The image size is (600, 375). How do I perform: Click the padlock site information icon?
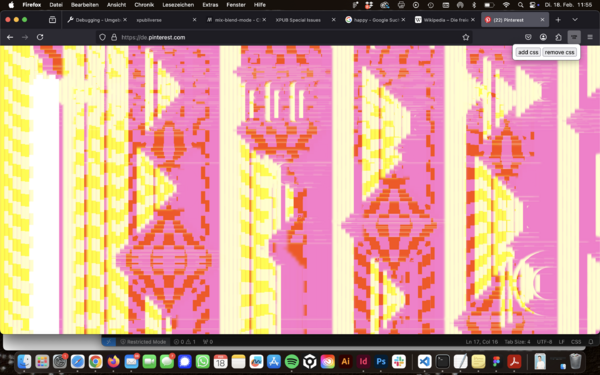(x=114, y=37)
